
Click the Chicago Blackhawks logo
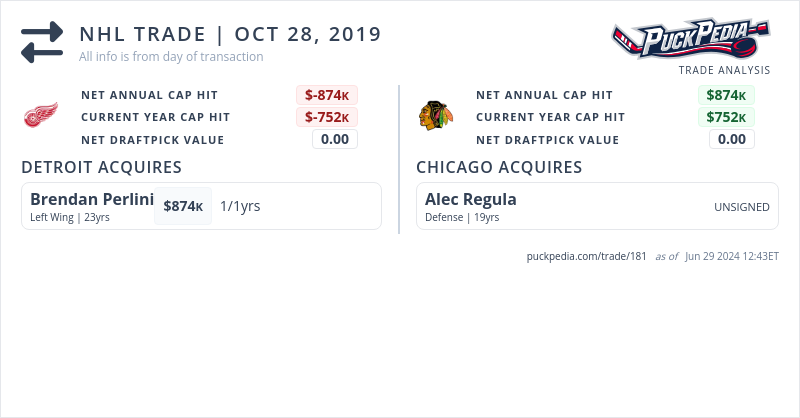[x=434, y=116]
